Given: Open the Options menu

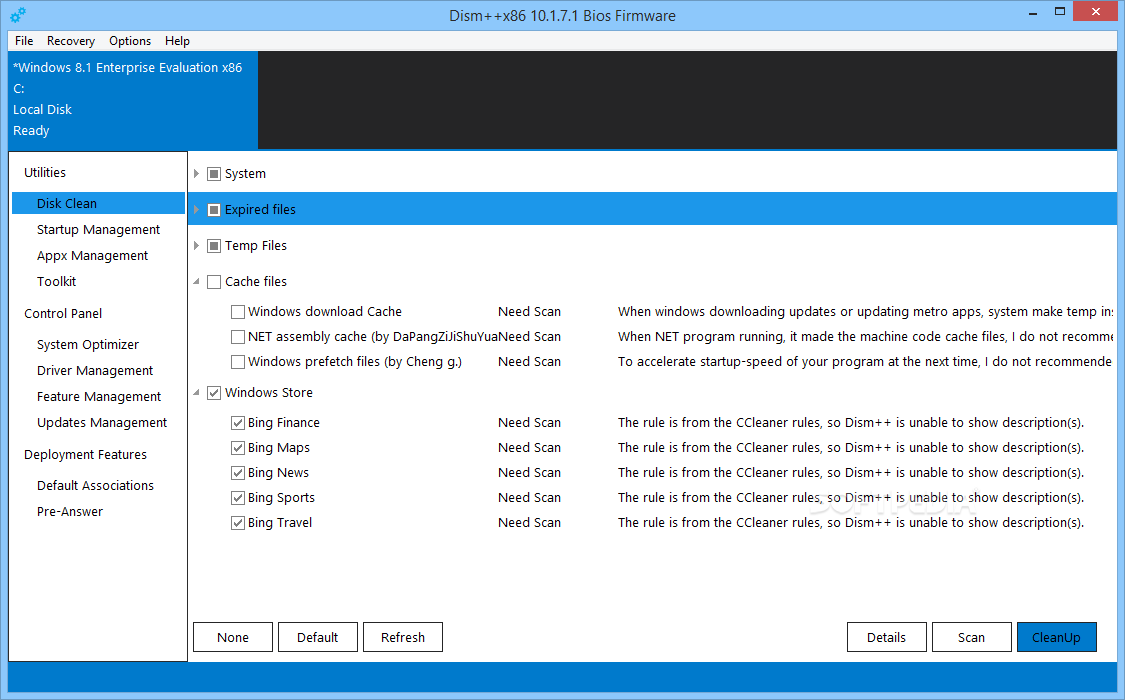Looking at the screenshot, I should (x=130, y=41).
